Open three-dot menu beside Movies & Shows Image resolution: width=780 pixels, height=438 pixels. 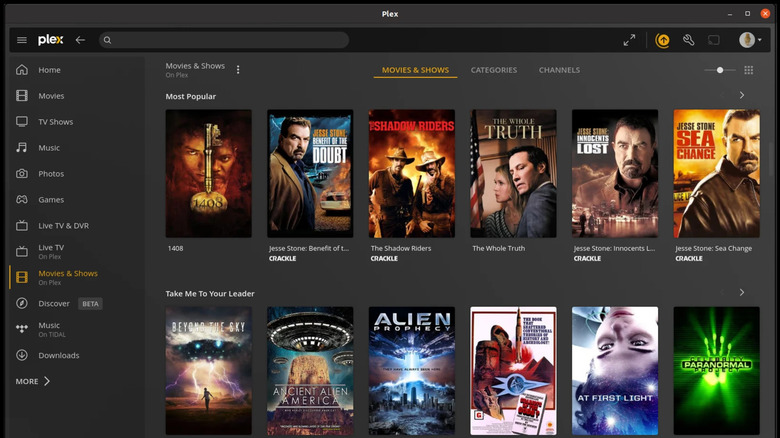coord(238,70)
